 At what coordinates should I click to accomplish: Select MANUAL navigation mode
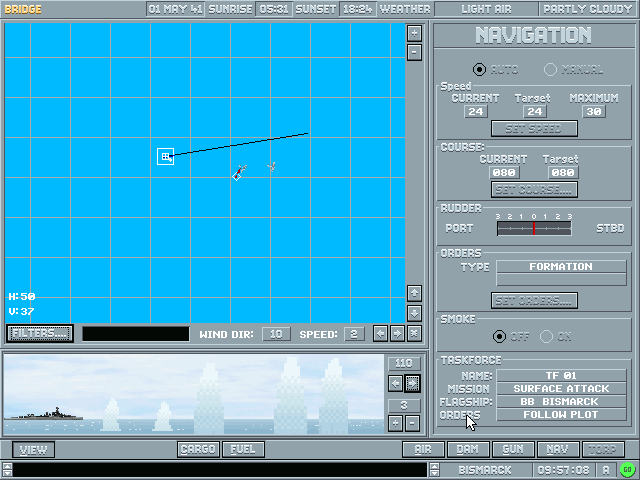(x=550, y=69)
